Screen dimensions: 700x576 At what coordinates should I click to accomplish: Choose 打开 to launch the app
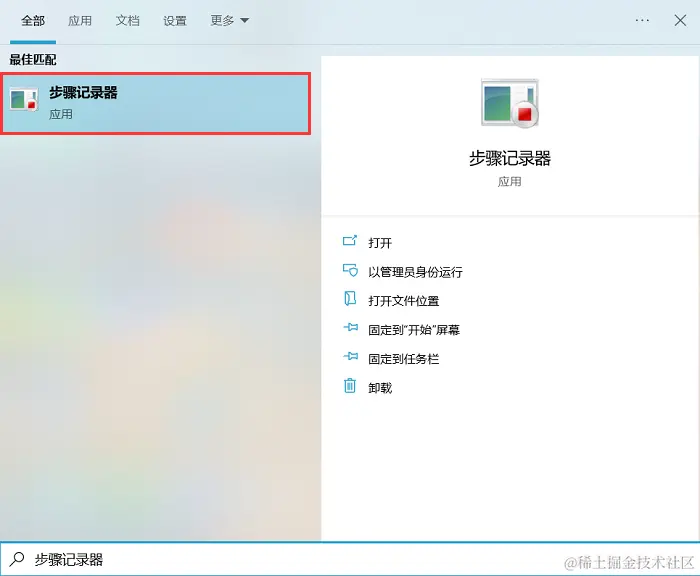pos(380,243)
